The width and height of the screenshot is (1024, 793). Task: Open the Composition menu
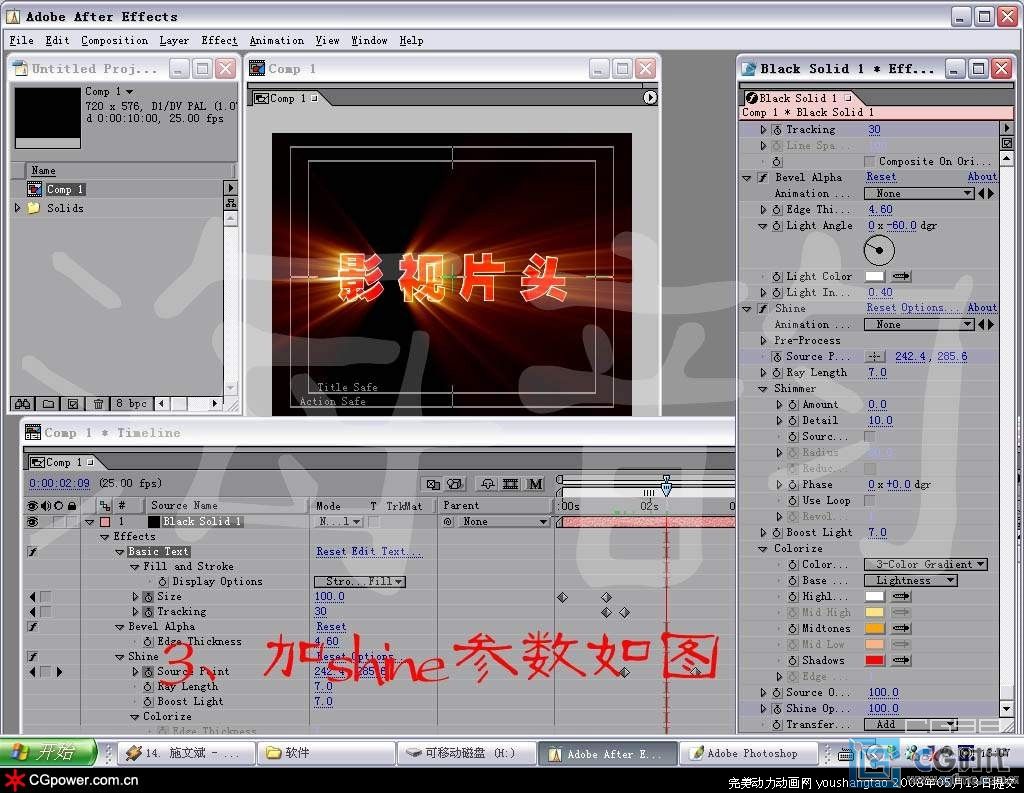tap(114, 41)
